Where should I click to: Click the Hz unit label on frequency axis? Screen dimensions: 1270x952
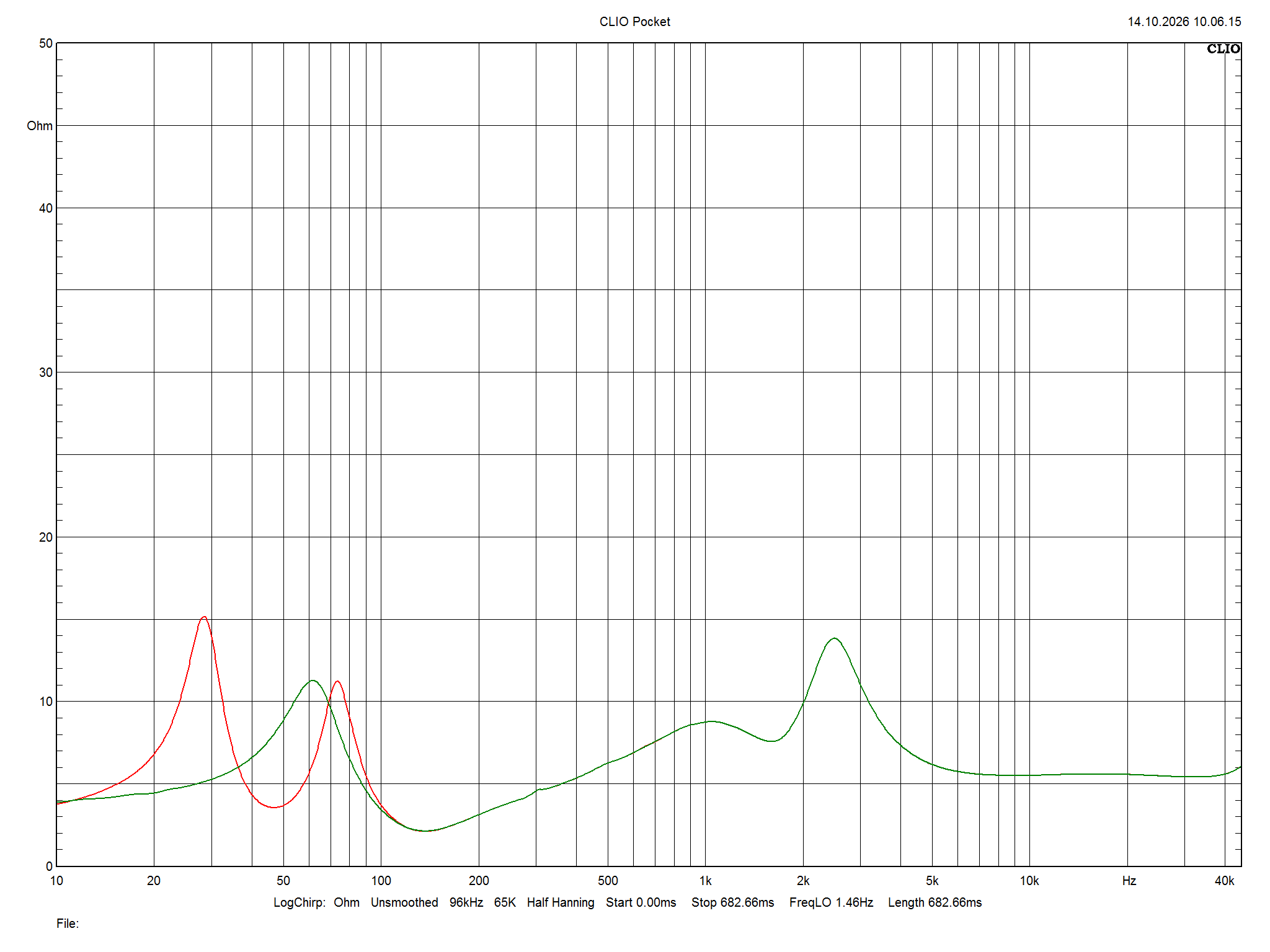tap(1129, 881)
